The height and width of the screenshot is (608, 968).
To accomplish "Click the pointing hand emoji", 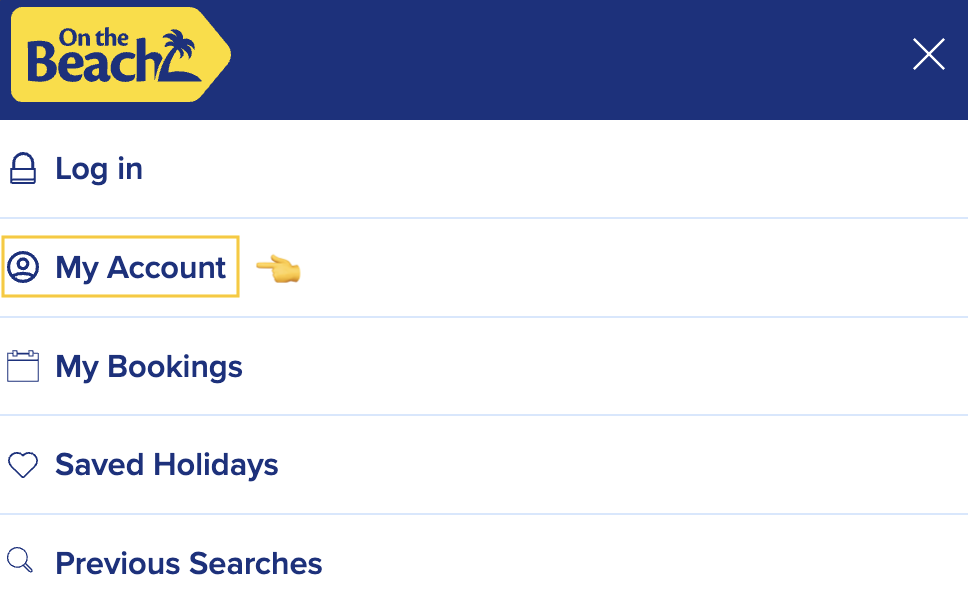I will (278, 268).
